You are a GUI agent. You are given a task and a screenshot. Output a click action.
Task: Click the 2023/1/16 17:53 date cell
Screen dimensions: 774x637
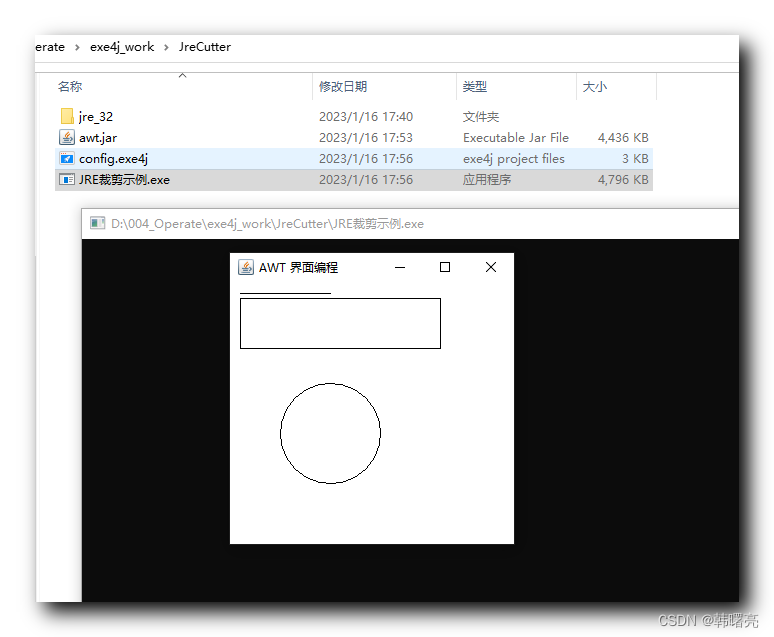366,138
